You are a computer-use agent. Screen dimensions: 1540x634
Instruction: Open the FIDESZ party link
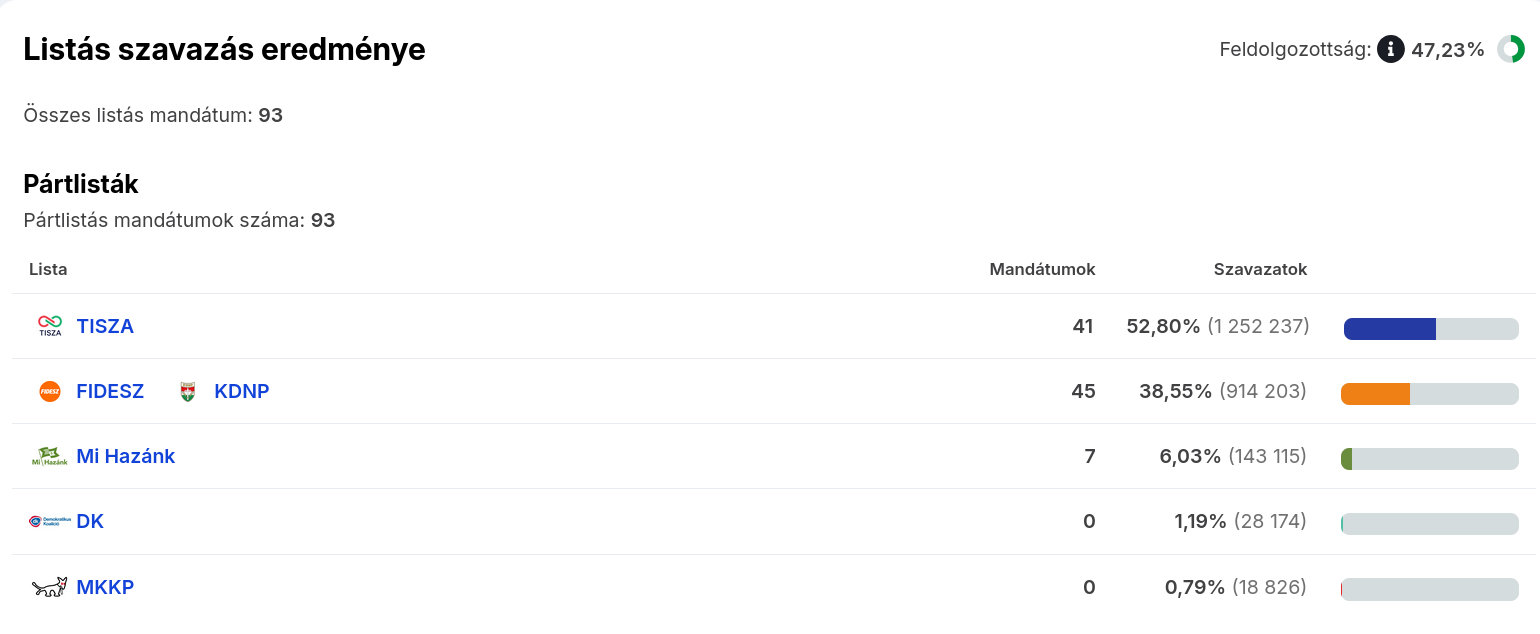110,391
